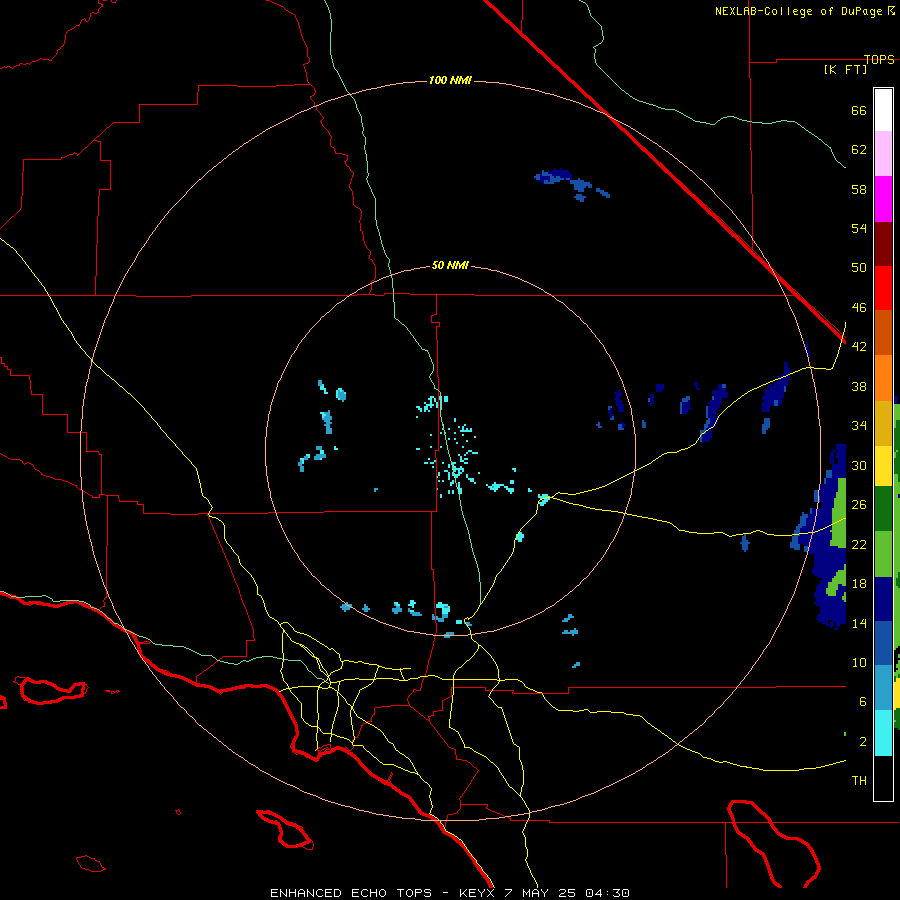Click the 14 value on the legend scale
The height and width of the screenshot is (900, 900).
click(859, 623)
